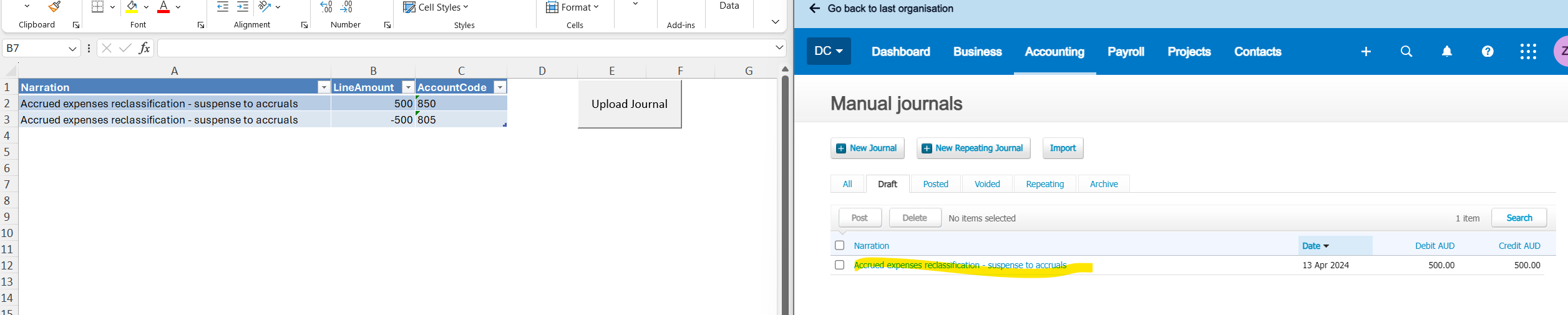The width and height of the screenshot is (1568, 315).
Task: Click the New Journal button
Action: (x=867, y=148)
